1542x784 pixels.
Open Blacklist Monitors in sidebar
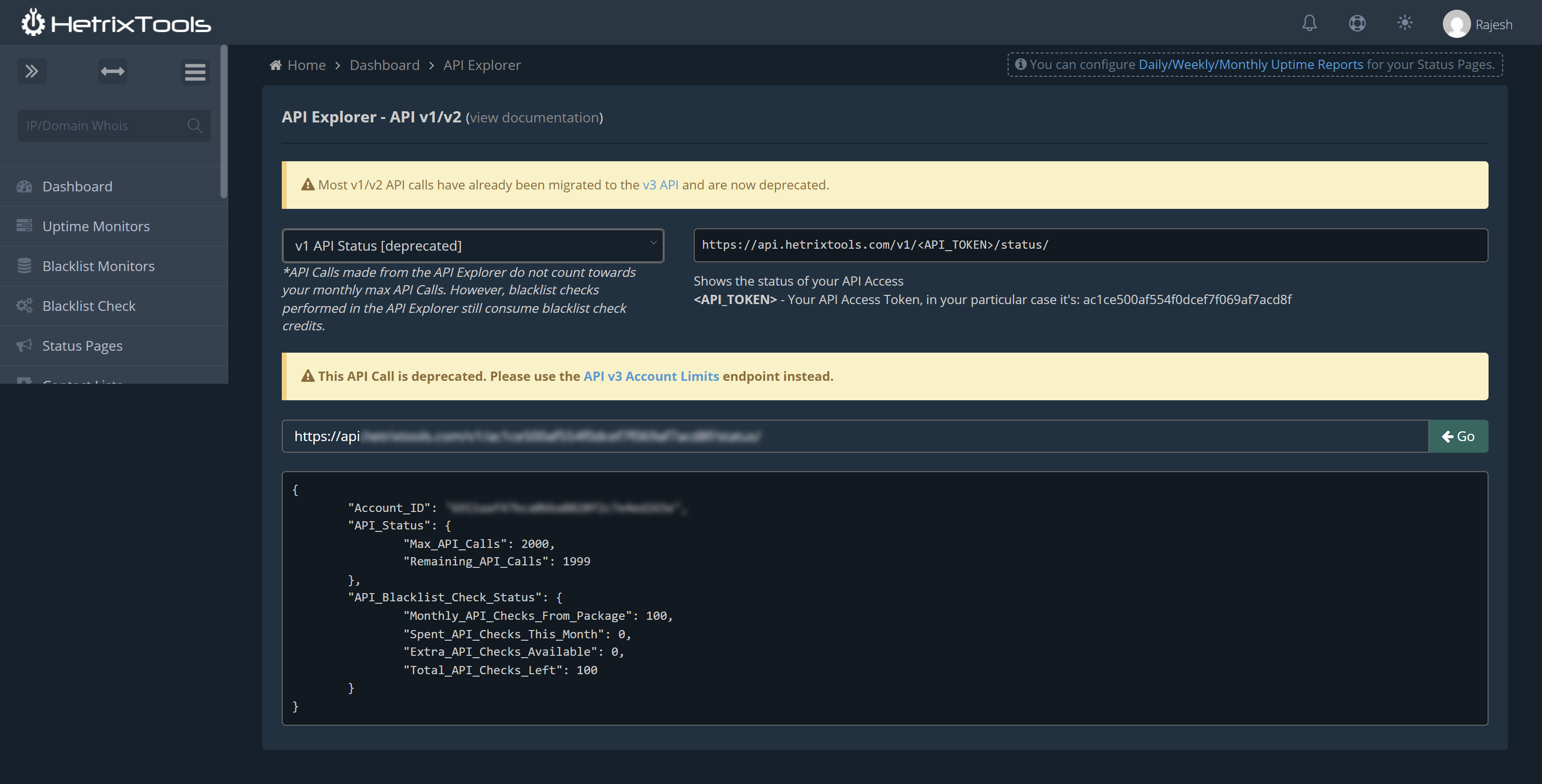114,266
